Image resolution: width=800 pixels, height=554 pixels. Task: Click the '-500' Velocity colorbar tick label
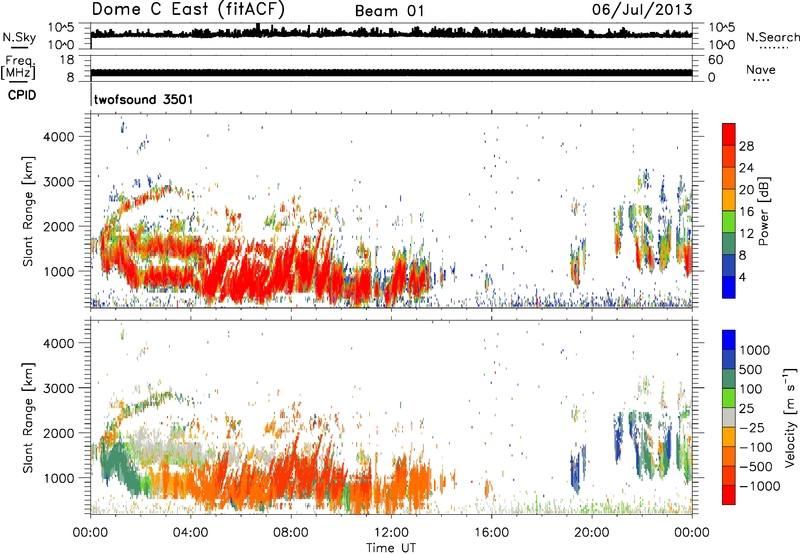(x=758, y=466)
